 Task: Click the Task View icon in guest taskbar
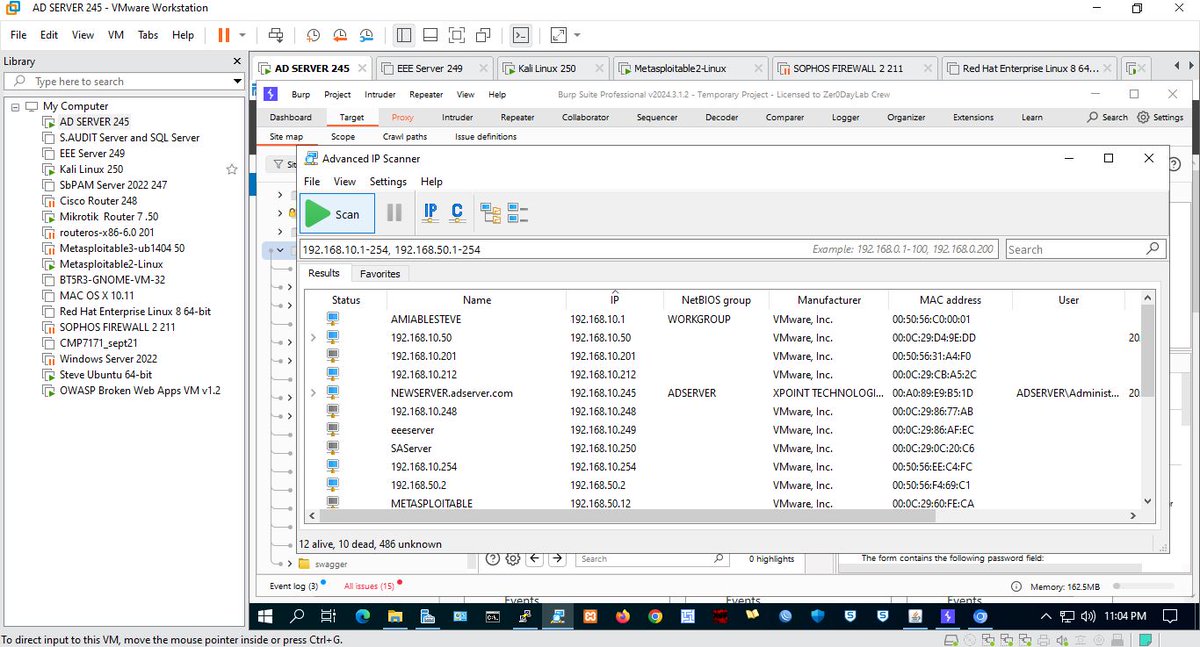328,616
